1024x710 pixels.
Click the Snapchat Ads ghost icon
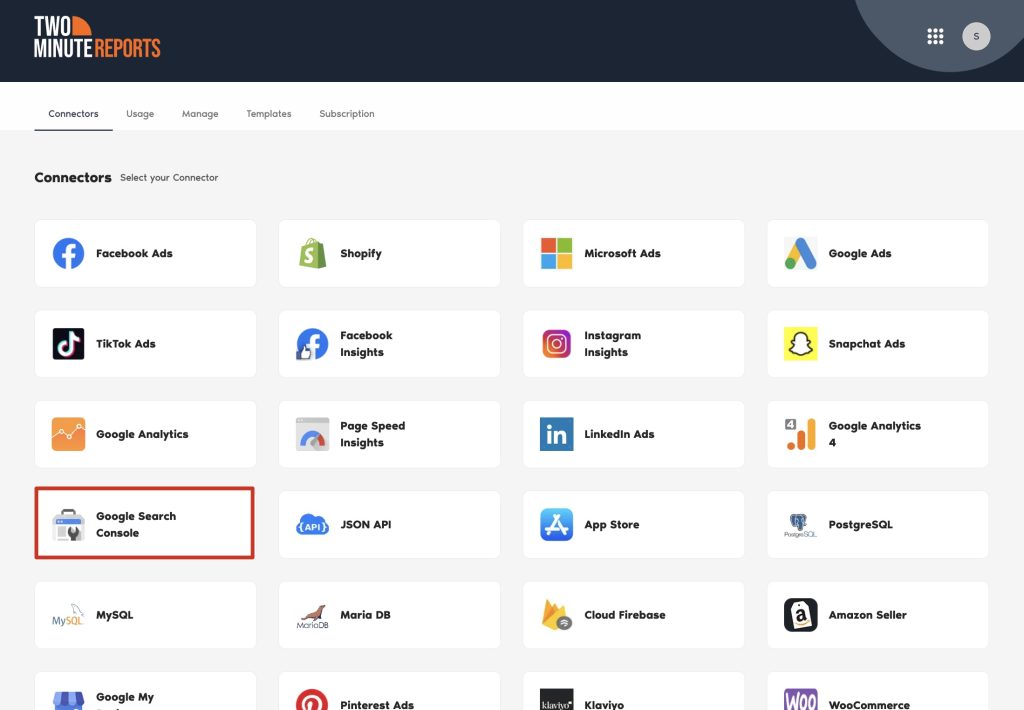[801, 344]
